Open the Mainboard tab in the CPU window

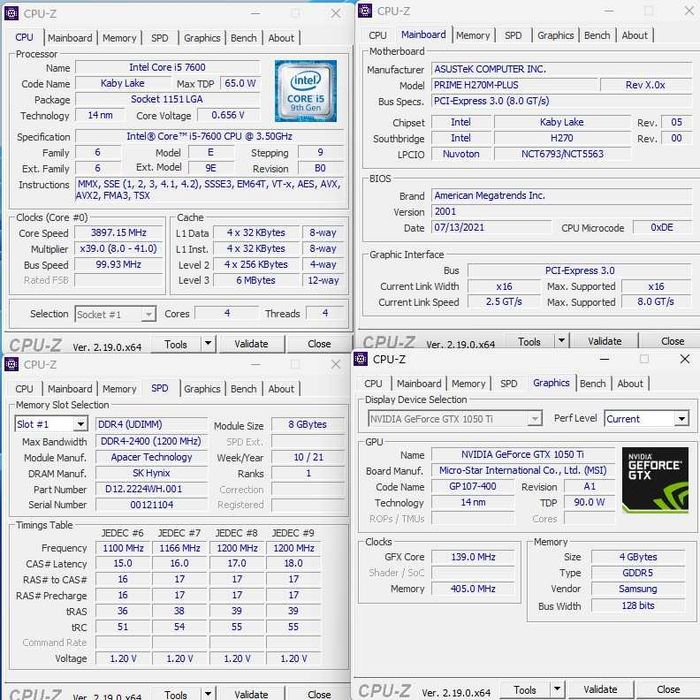click(x=70, y=38)
